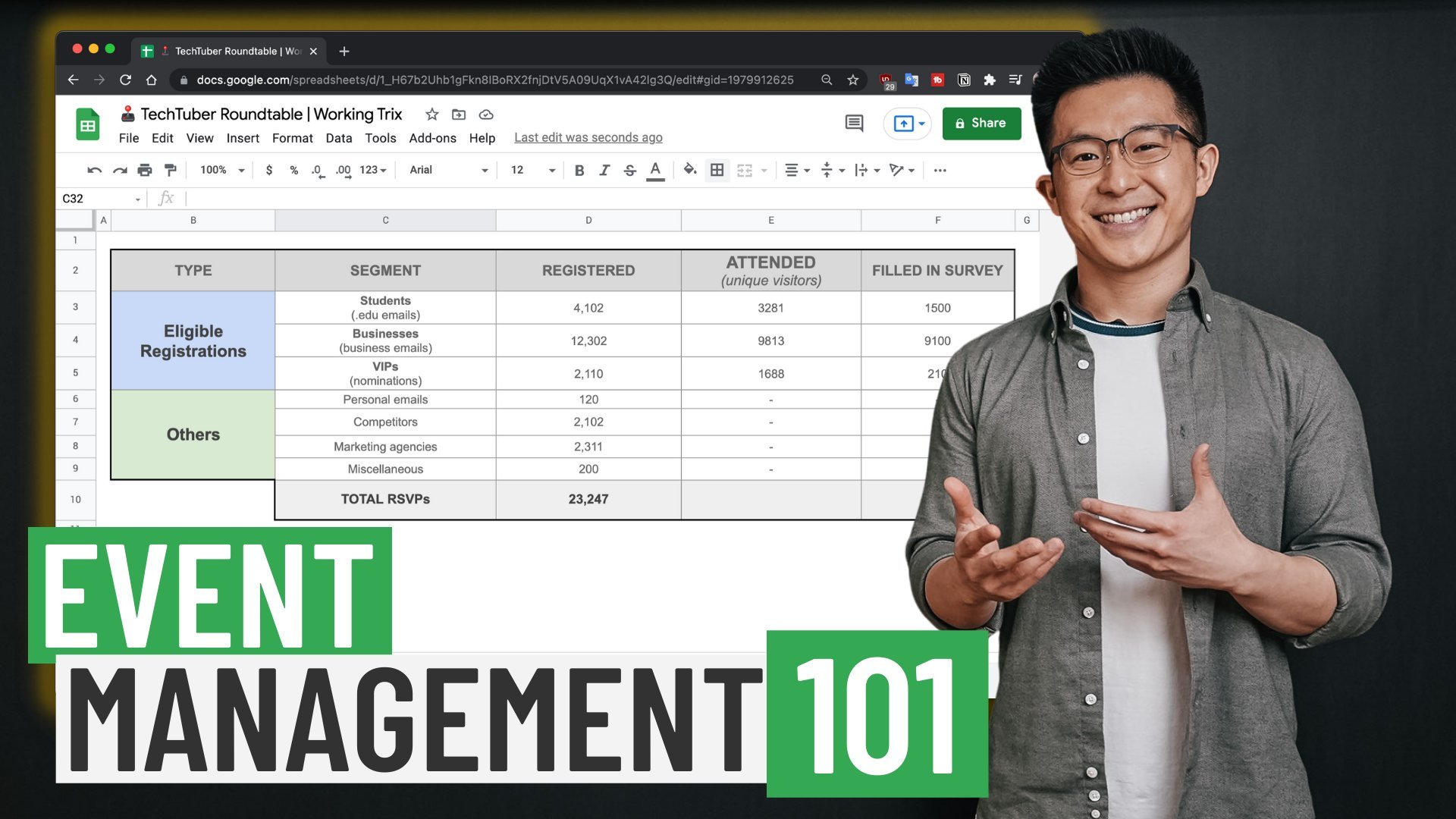Click the C32 name box field
The width and height of the screenshot is (1456, 819).
[x=95, y=199]
